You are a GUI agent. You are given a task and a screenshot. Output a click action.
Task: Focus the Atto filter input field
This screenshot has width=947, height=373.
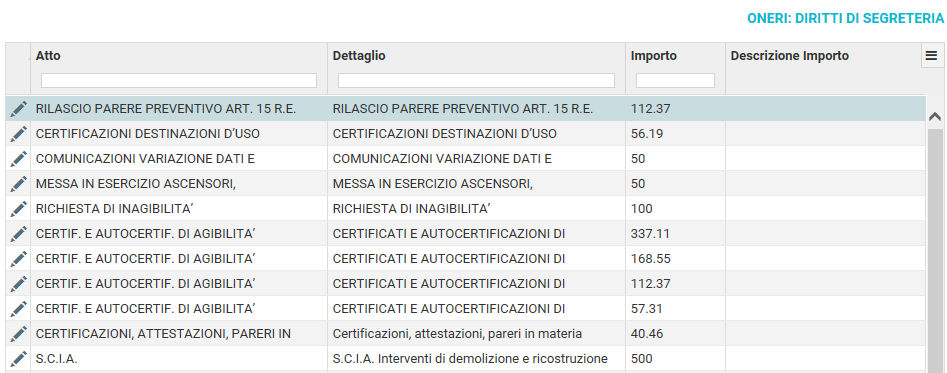(x=179, y=80)
